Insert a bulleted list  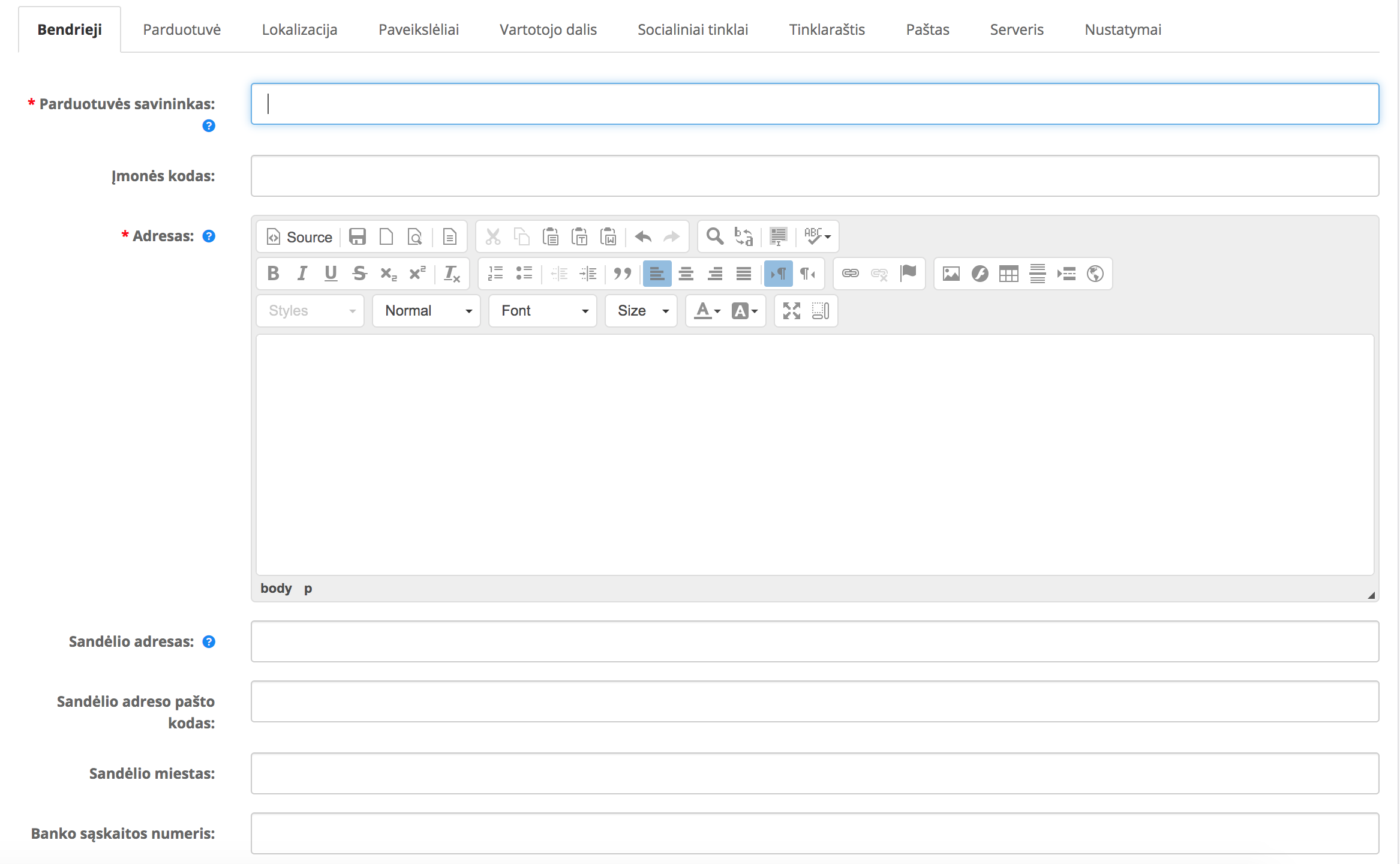click(524, 274)
